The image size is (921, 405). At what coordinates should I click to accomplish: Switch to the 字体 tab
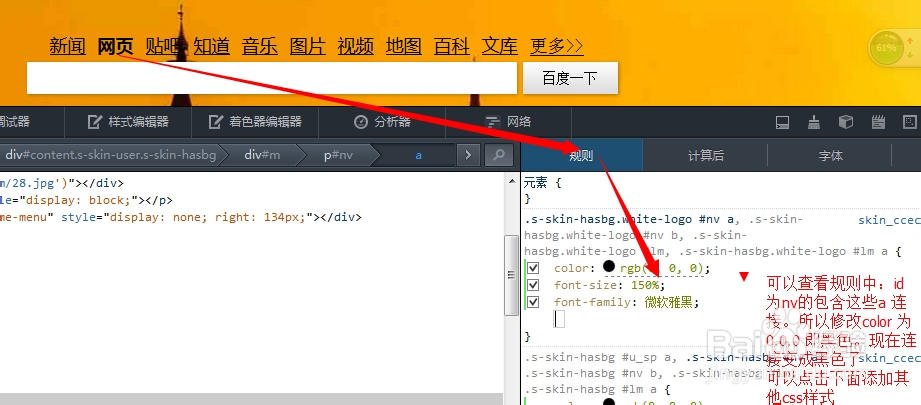point(830,156)
